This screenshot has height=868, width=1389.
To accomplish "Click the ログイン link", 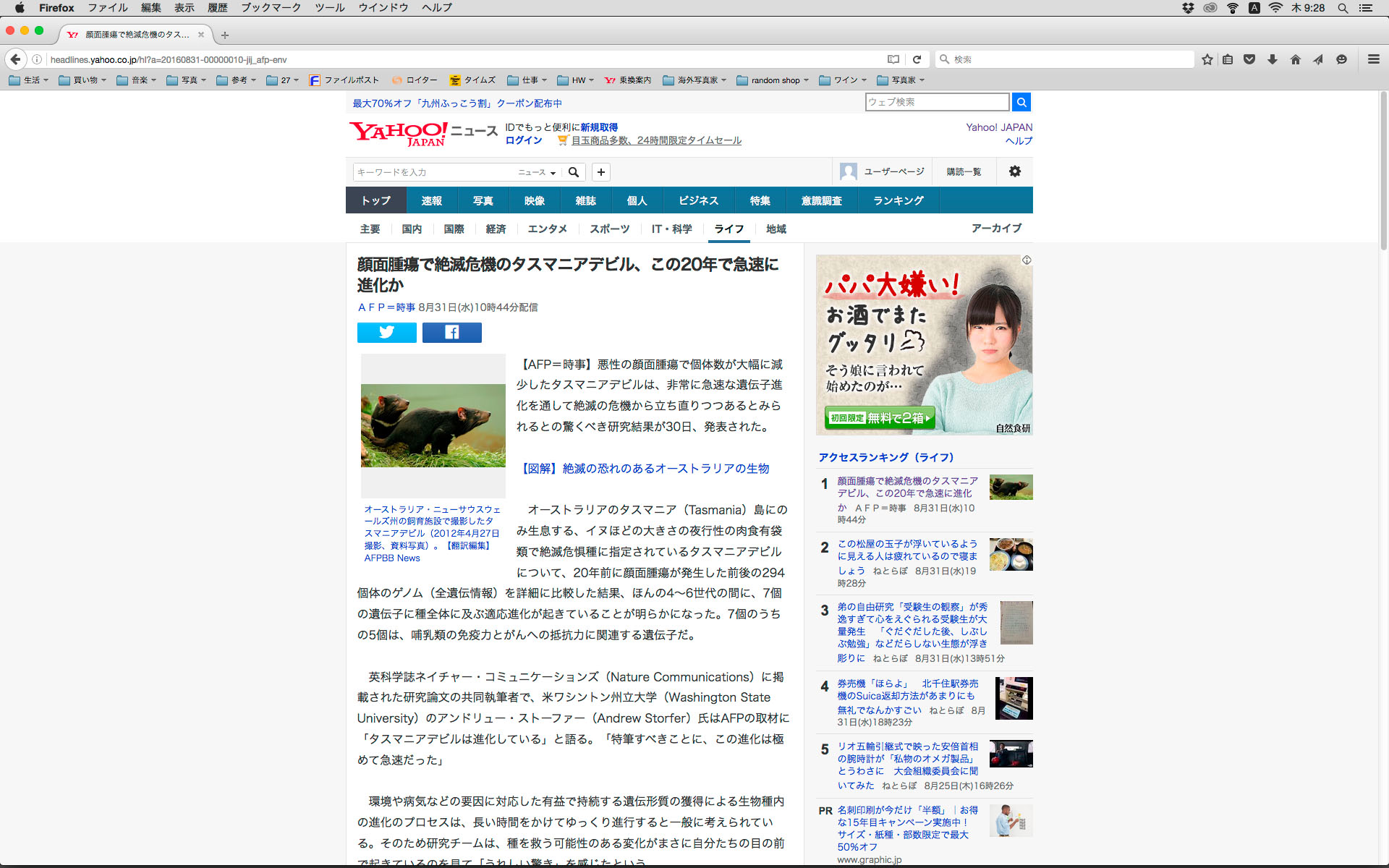I will (x=523, y=140).
